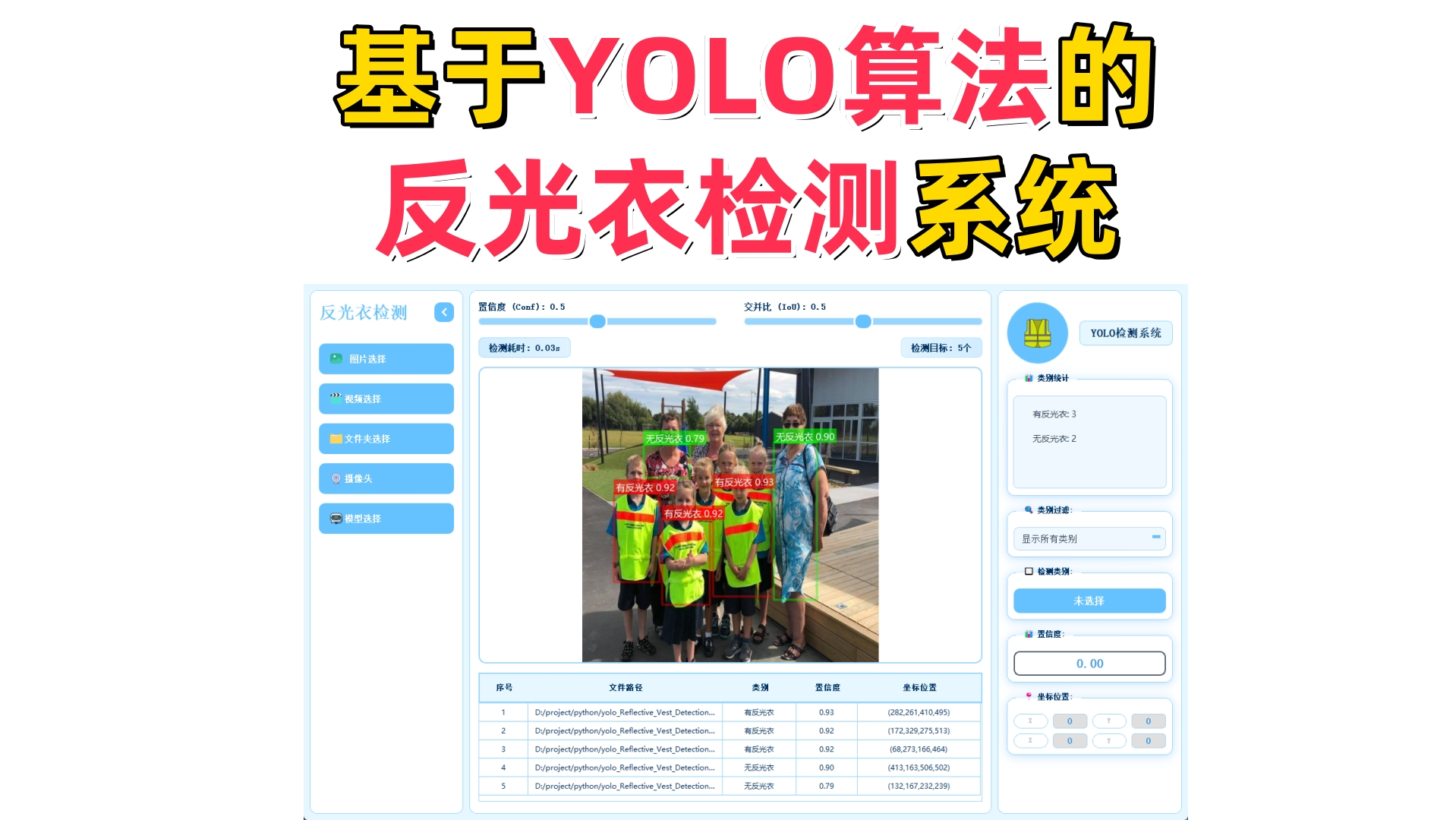Expand the dropdown arrow in 类别过滤 panel

pyautogui.click(x=1155, y=538)
